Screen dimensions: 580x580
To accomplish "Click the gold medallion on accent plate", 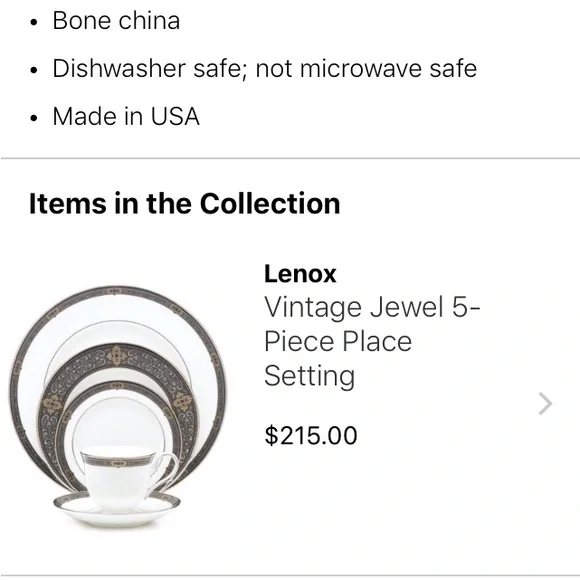I will click(x=117, y=356).
